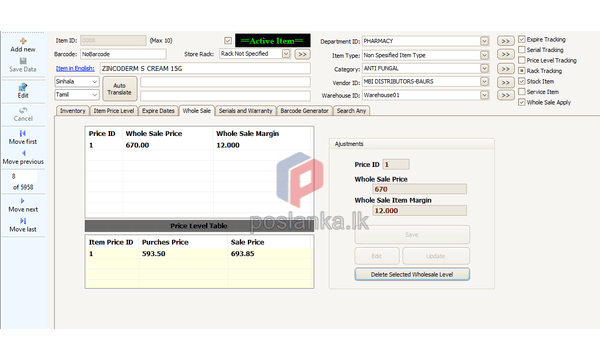Open the Store Rack dropdown
This screenshot has height=360, width=600.
pyautogui.click(x=286, y=54)
